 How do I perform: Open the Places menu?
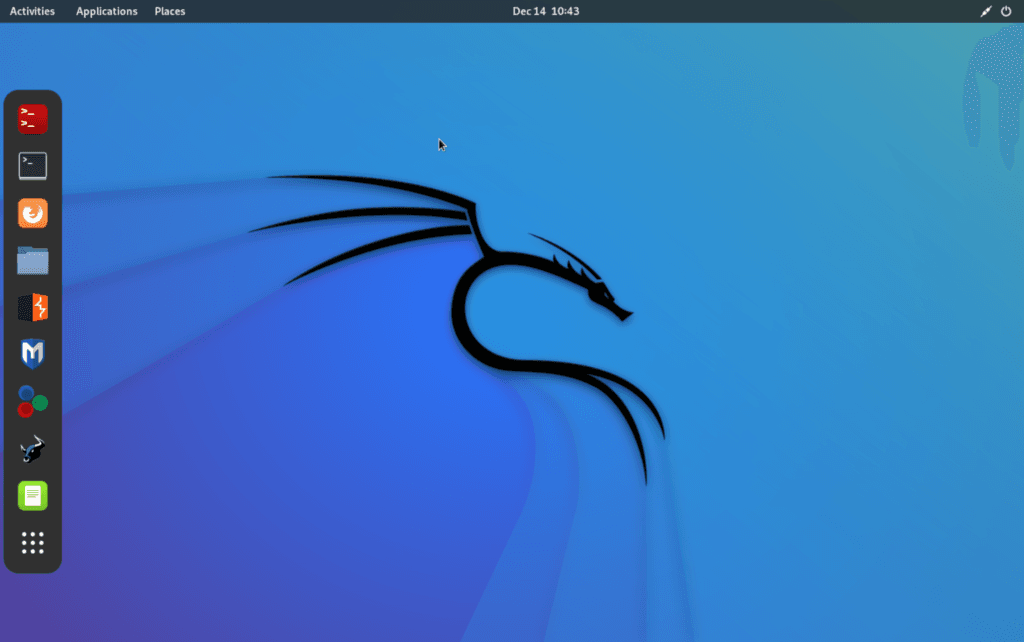click(x=169, y=11)
